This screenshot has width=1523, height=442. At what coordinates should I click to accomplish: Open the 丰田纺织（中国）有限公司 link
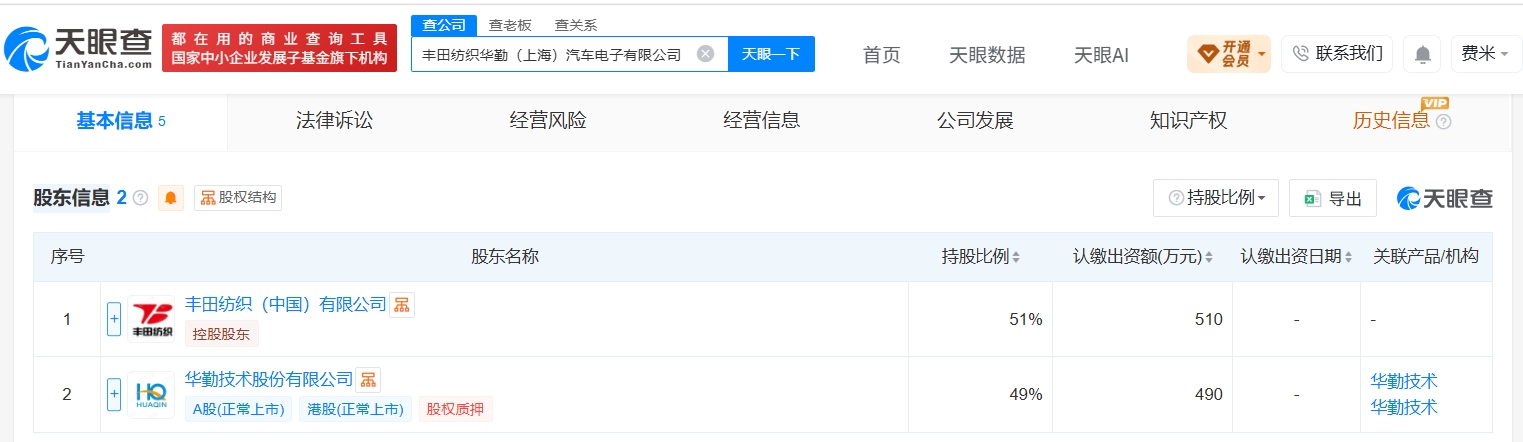286,304
